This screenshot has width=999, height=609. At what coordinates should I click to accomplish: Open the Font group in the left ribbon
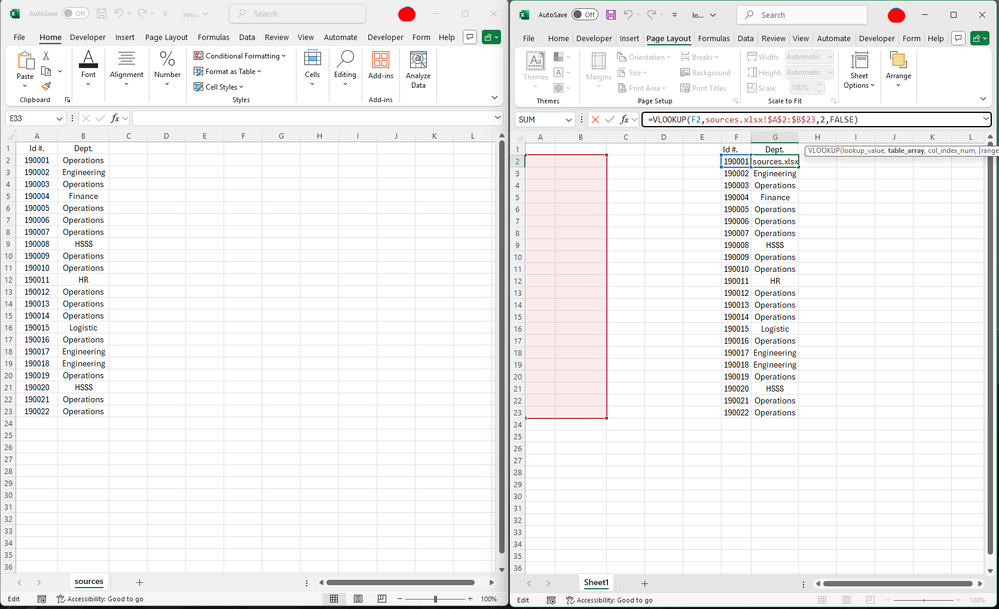click(88, 69)
